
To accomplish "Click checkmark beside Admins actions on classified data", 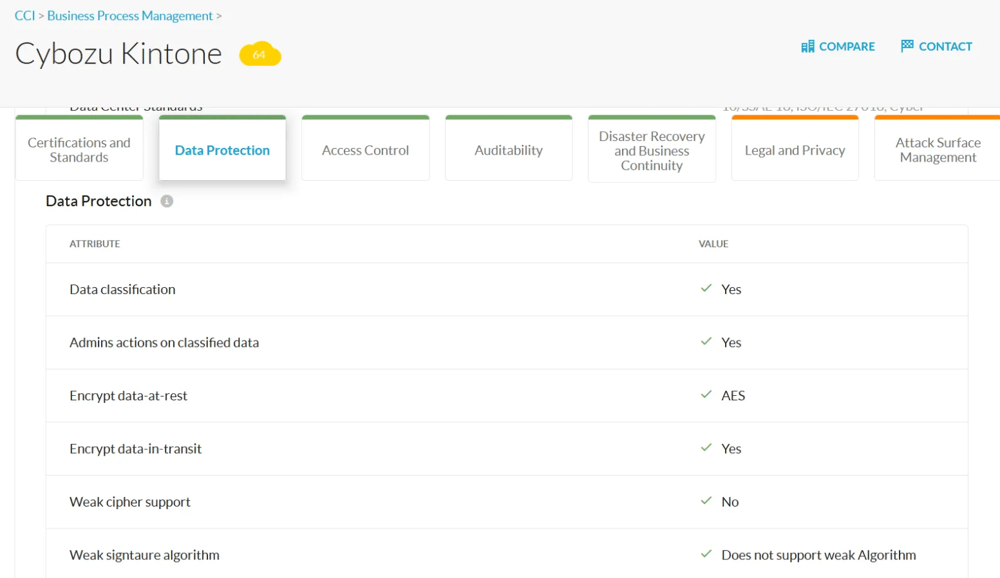I will point(706,341).
